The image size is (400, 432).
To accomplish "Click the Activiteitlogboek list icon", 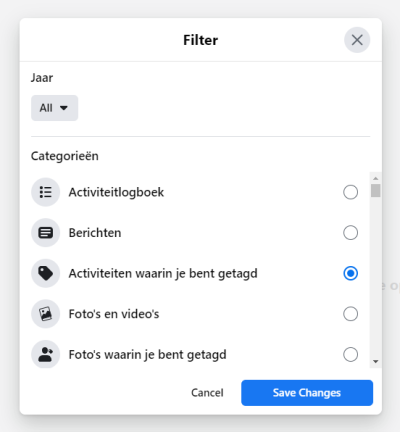I will click(45, 192).
